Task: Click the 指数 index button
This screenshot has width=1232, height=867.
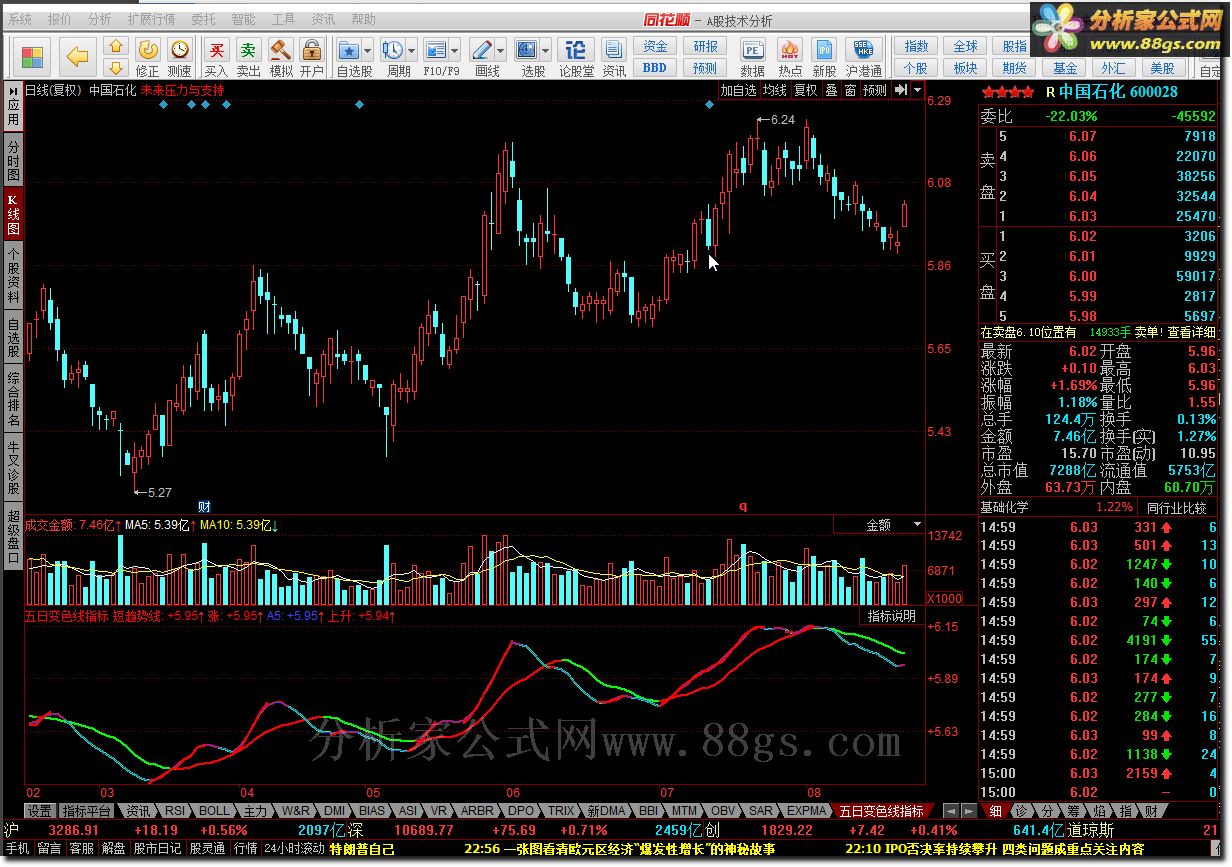Action: 916,47
